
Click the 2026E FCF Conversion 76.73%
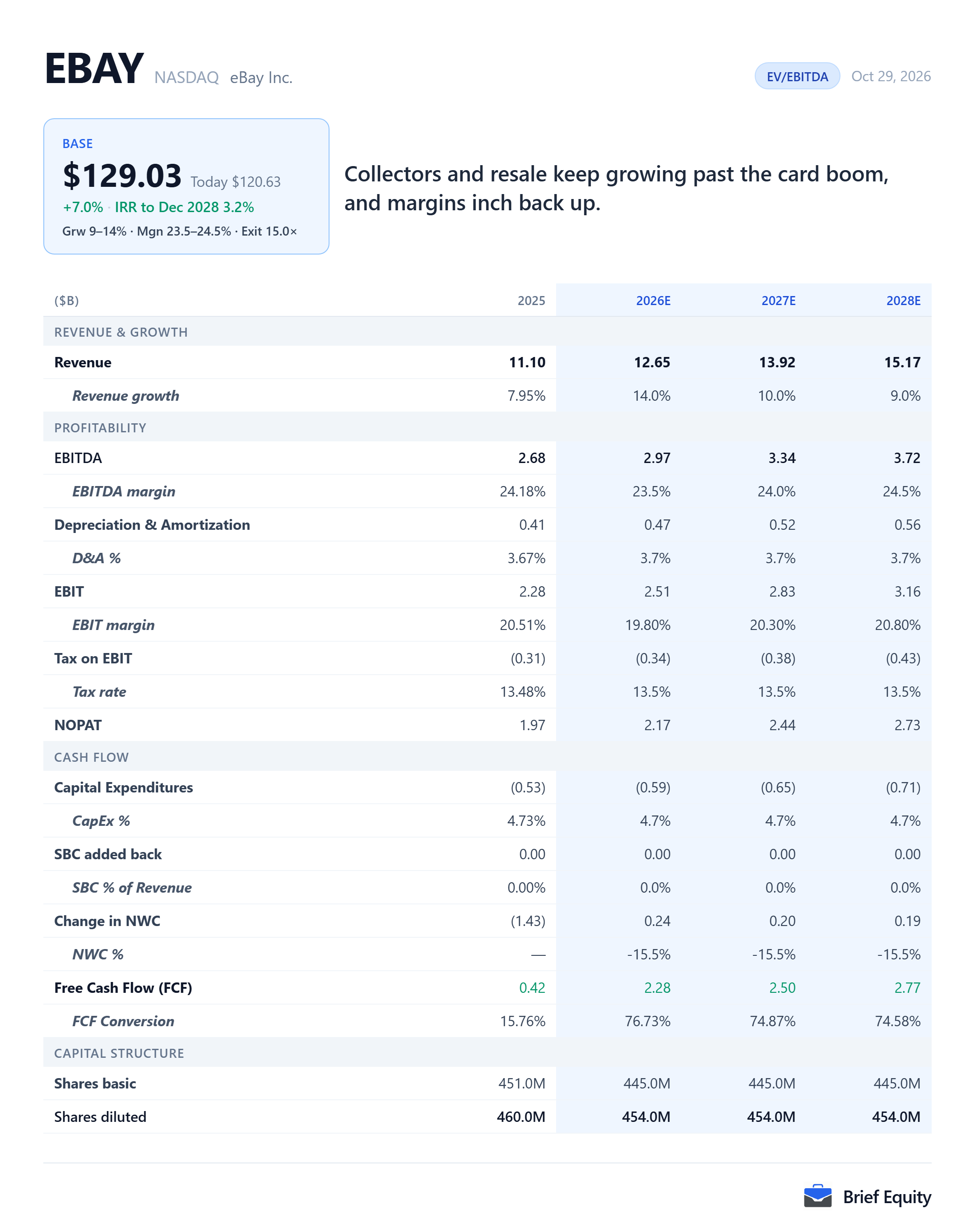tap(647, 1021)
